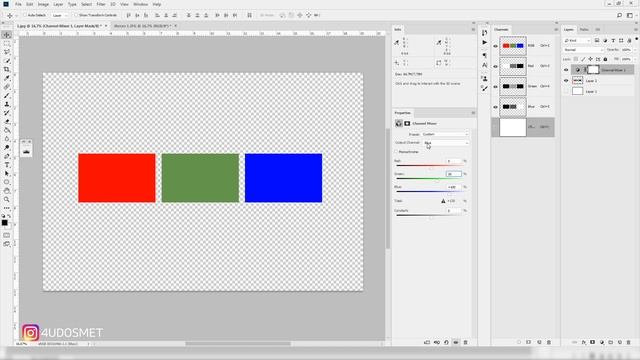The image size is (640, 360).
Task: Click the reset adjustment icon in Properties
Action: (x=446, y=342)
